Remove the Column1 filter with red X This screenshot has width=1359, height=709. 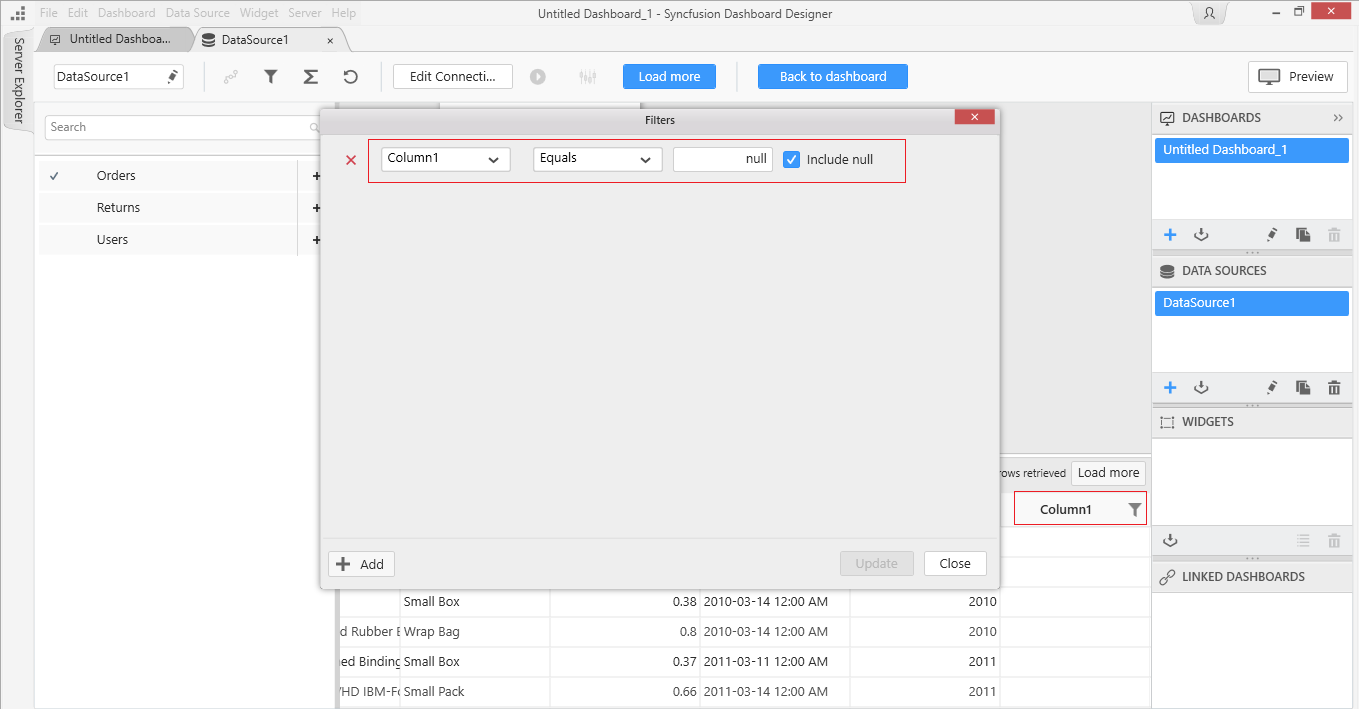pyautogui.click(x=351, y=160)
